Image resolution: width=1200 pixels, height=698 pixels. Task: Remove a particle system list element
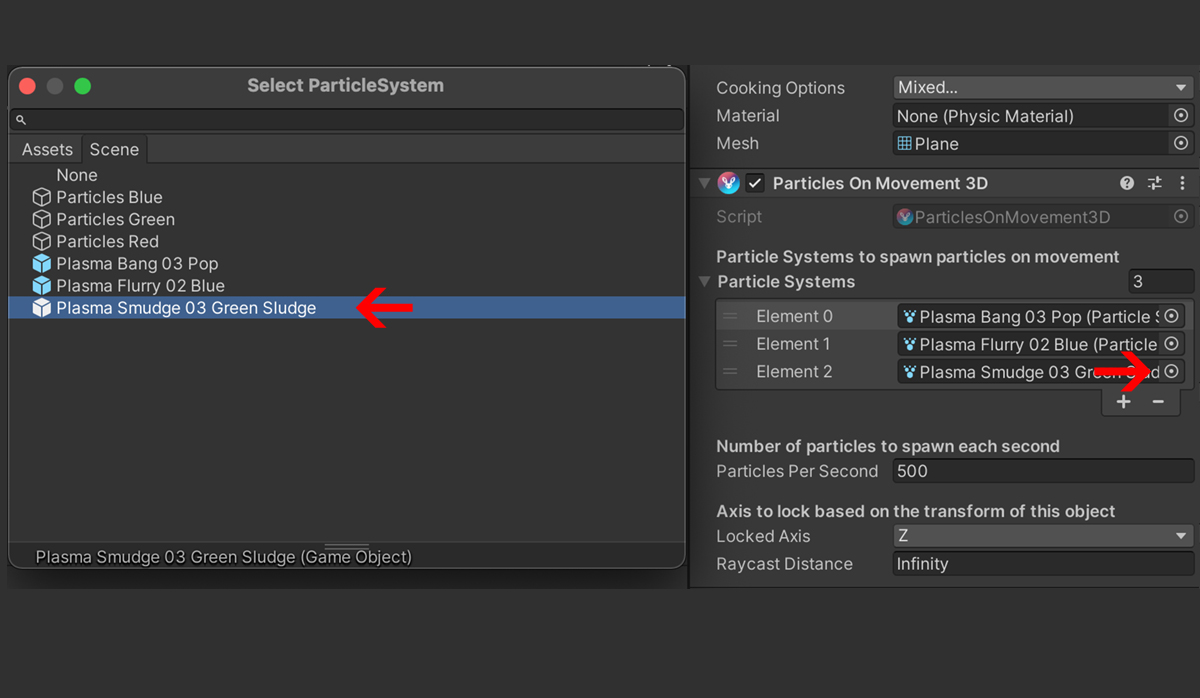1158,402
